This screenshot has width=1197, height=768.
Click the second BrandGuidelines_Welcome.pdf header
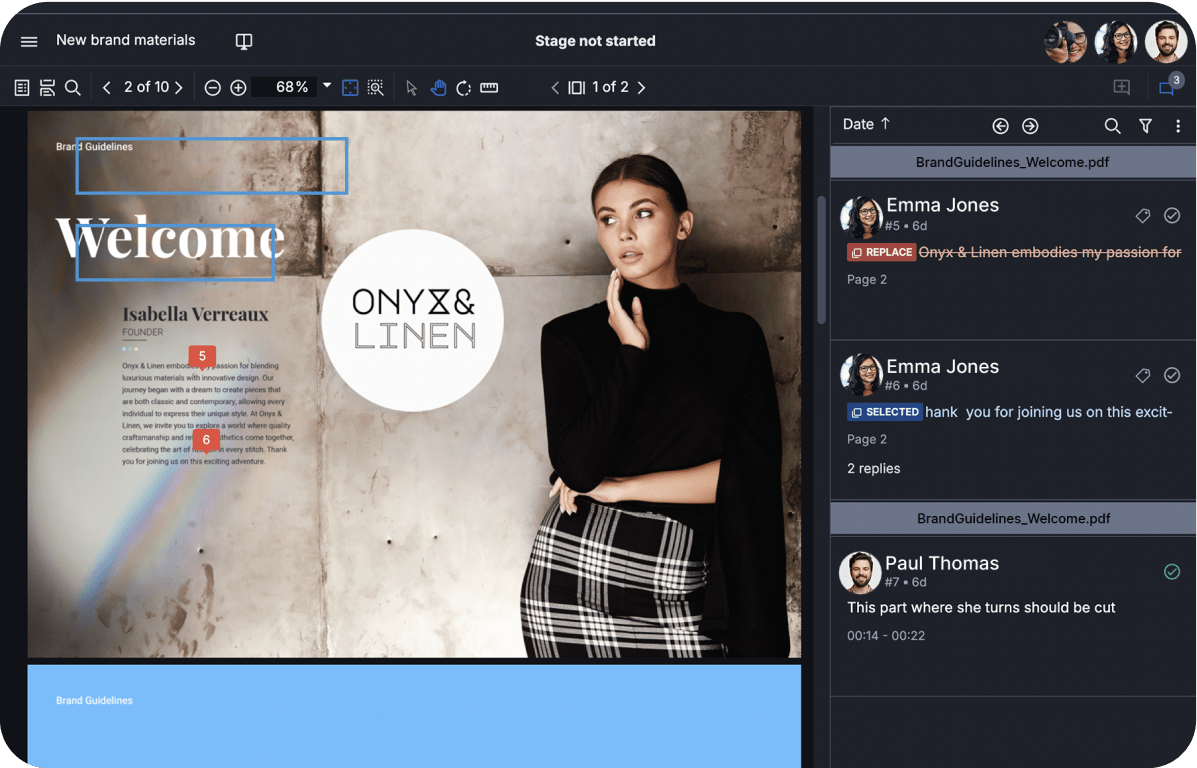coord(1012,518)
